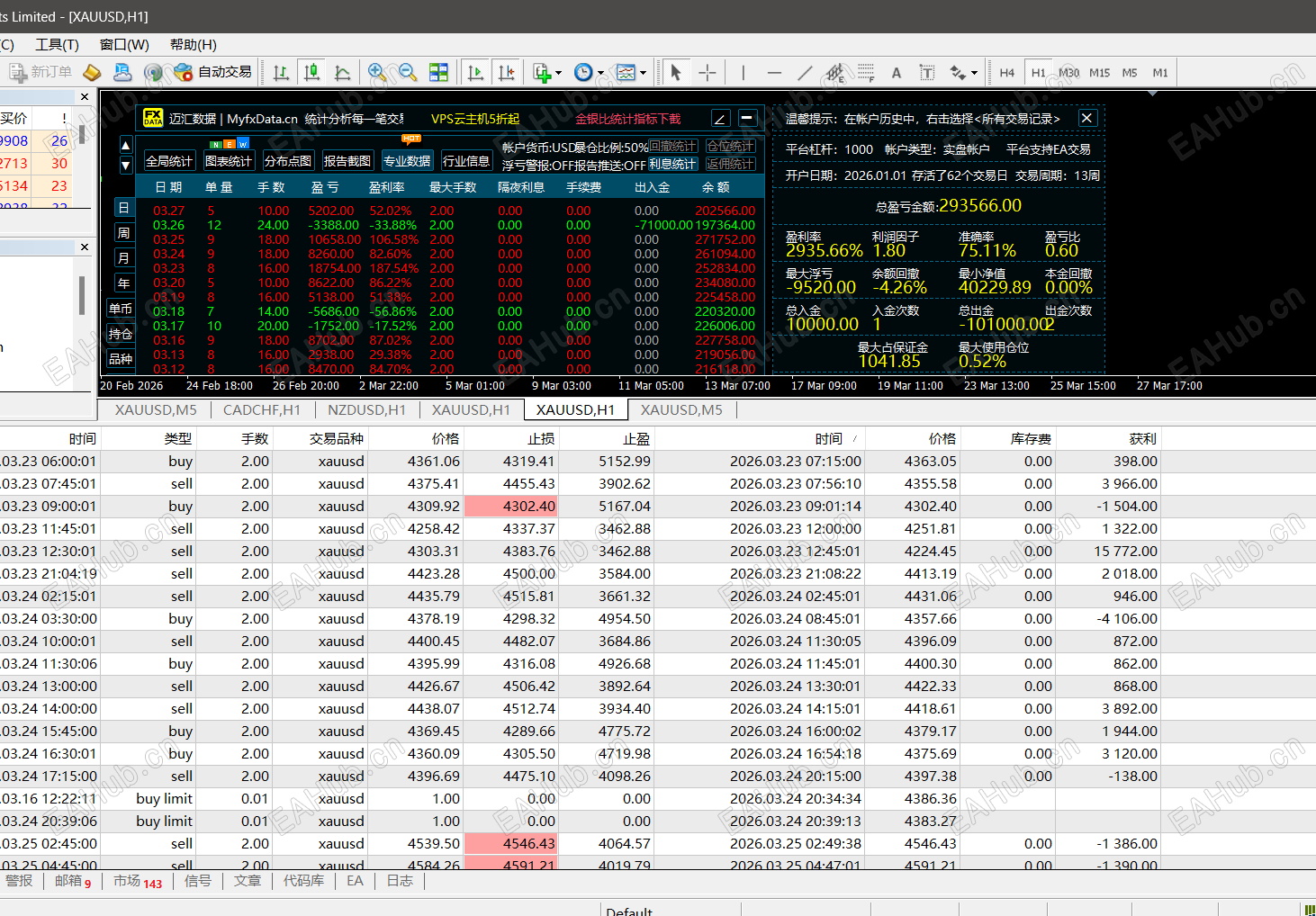Toggle the chart auto-scroll icon

click(x=476, y=73)
